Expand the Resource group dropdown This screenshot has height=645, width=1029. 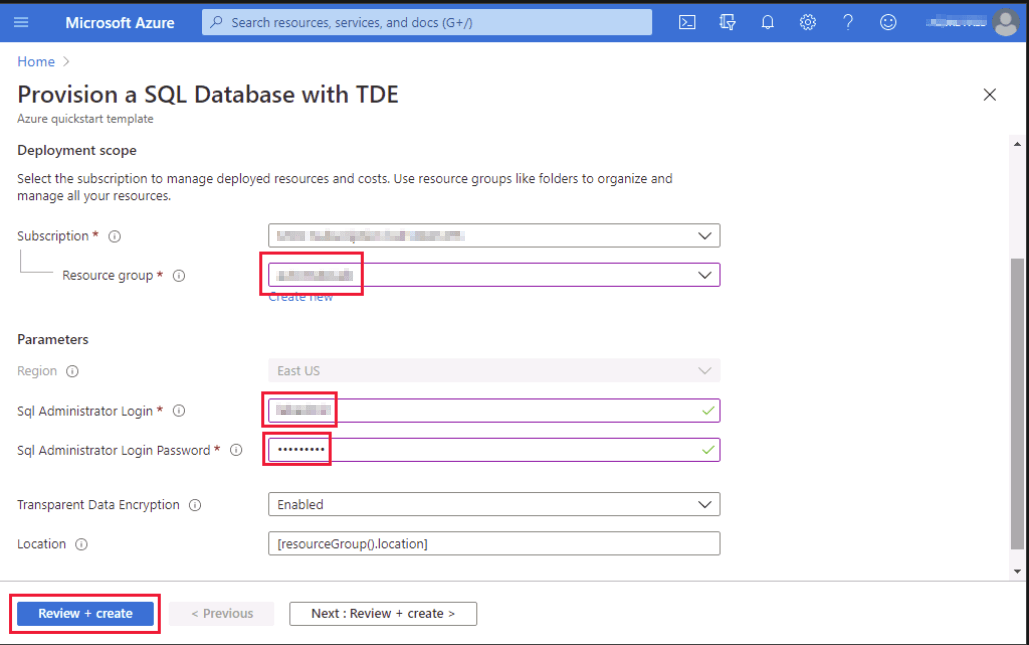[705, 275]
